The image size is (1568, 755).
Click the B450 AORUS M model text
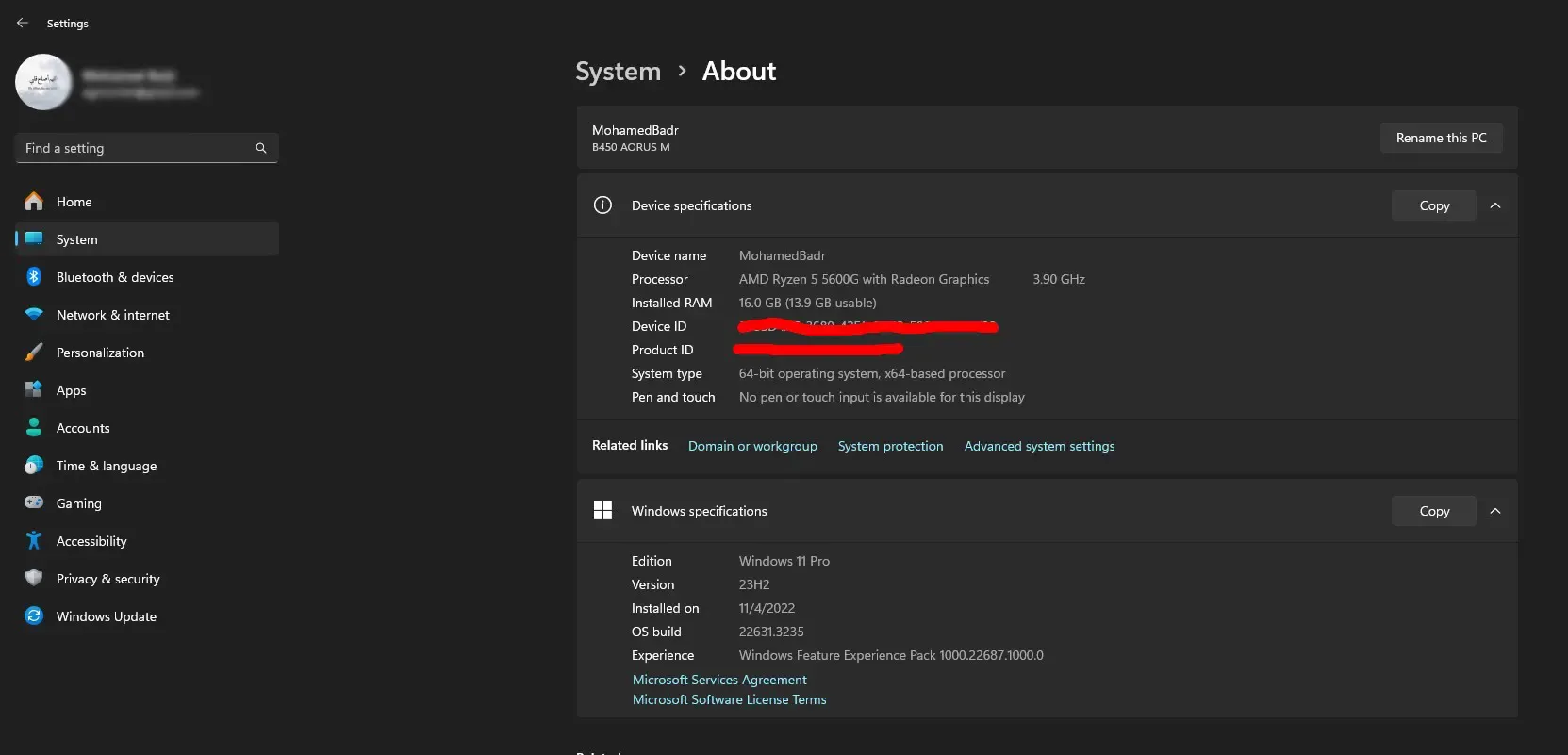(631, 147)
